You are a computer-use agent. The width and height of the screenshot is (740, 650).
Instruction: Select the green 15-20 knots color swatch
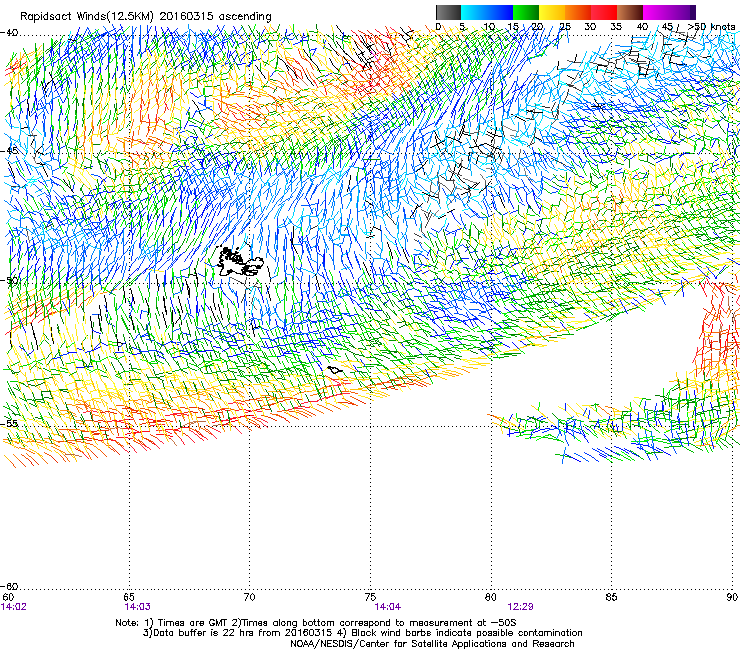click(x=526, y=12)
